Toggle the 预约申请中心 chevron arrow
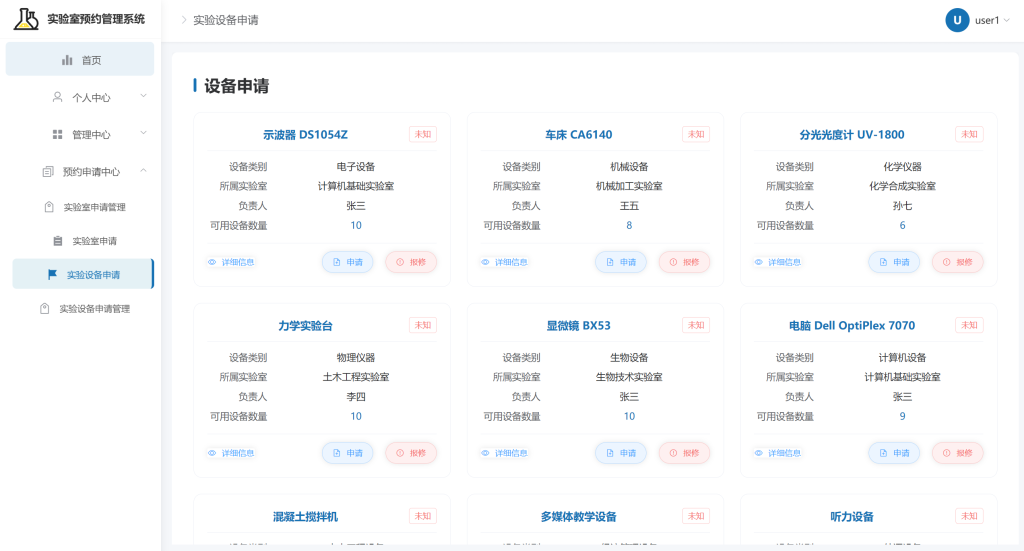 tap(143, 170)
